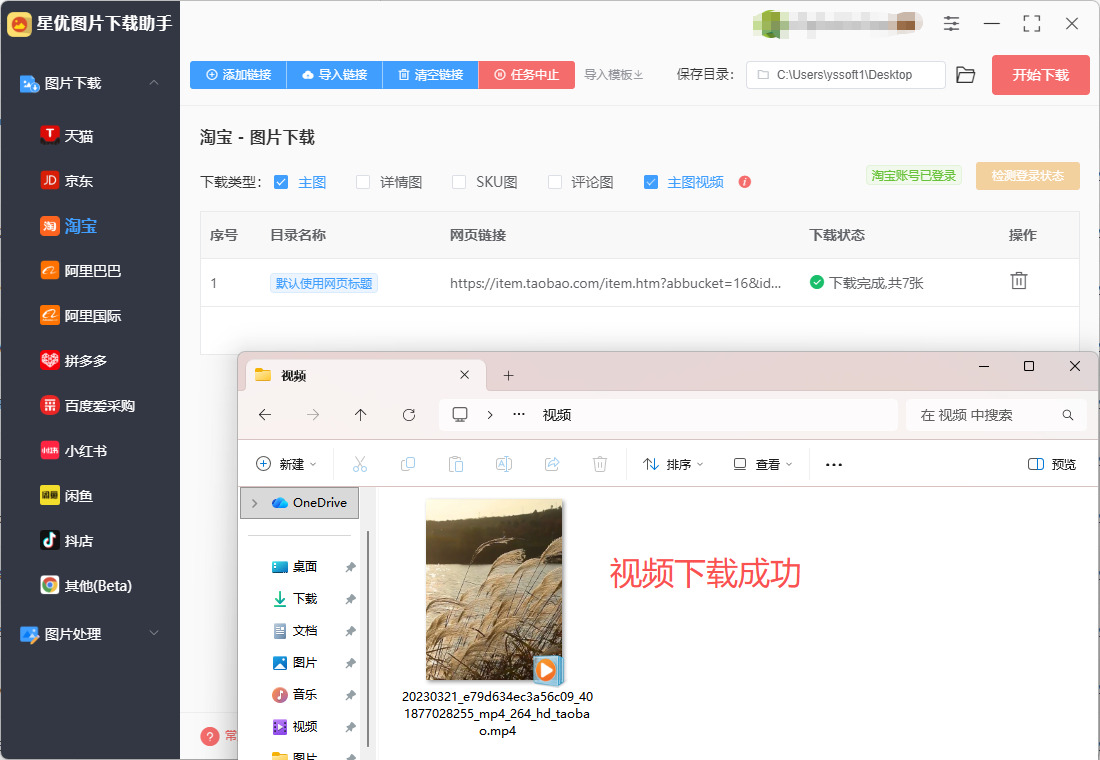
Task: Click the Share icon in Explorer toolbar
Action: pyautogui.click(x=552, y=464)
